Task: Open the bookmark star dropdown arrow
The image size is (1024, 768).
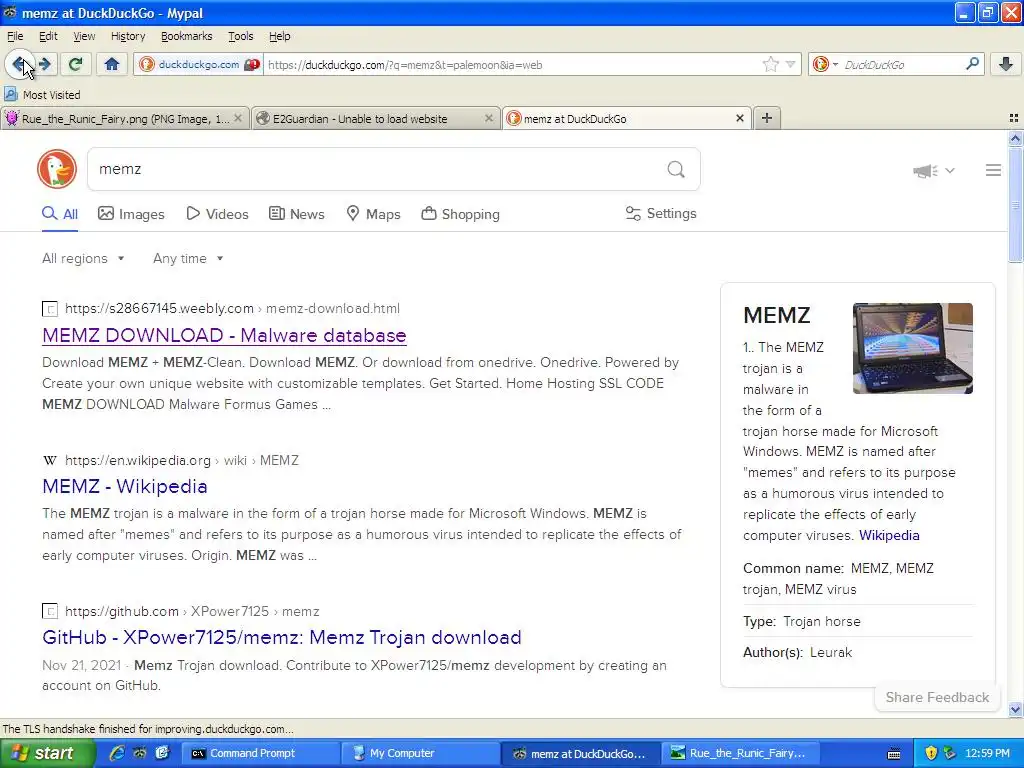Action: click(790, 64)
